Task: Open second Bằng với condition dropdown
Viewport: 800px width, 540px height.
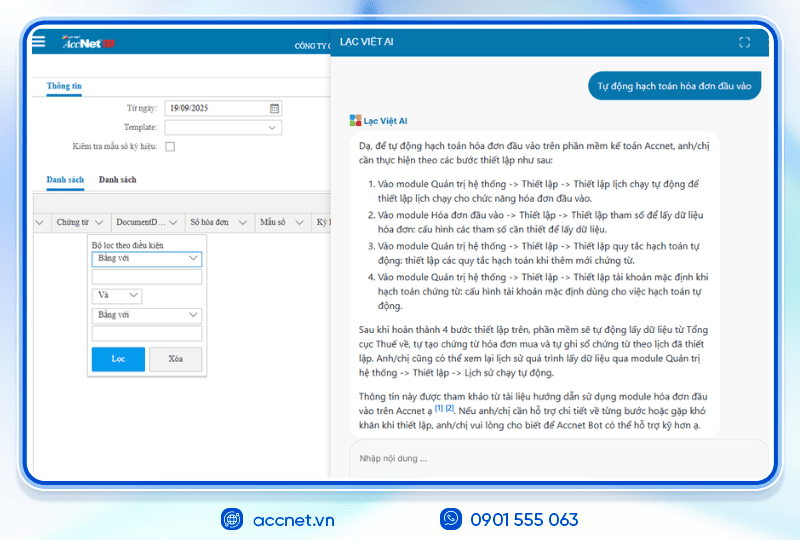Action: point(146,315)
